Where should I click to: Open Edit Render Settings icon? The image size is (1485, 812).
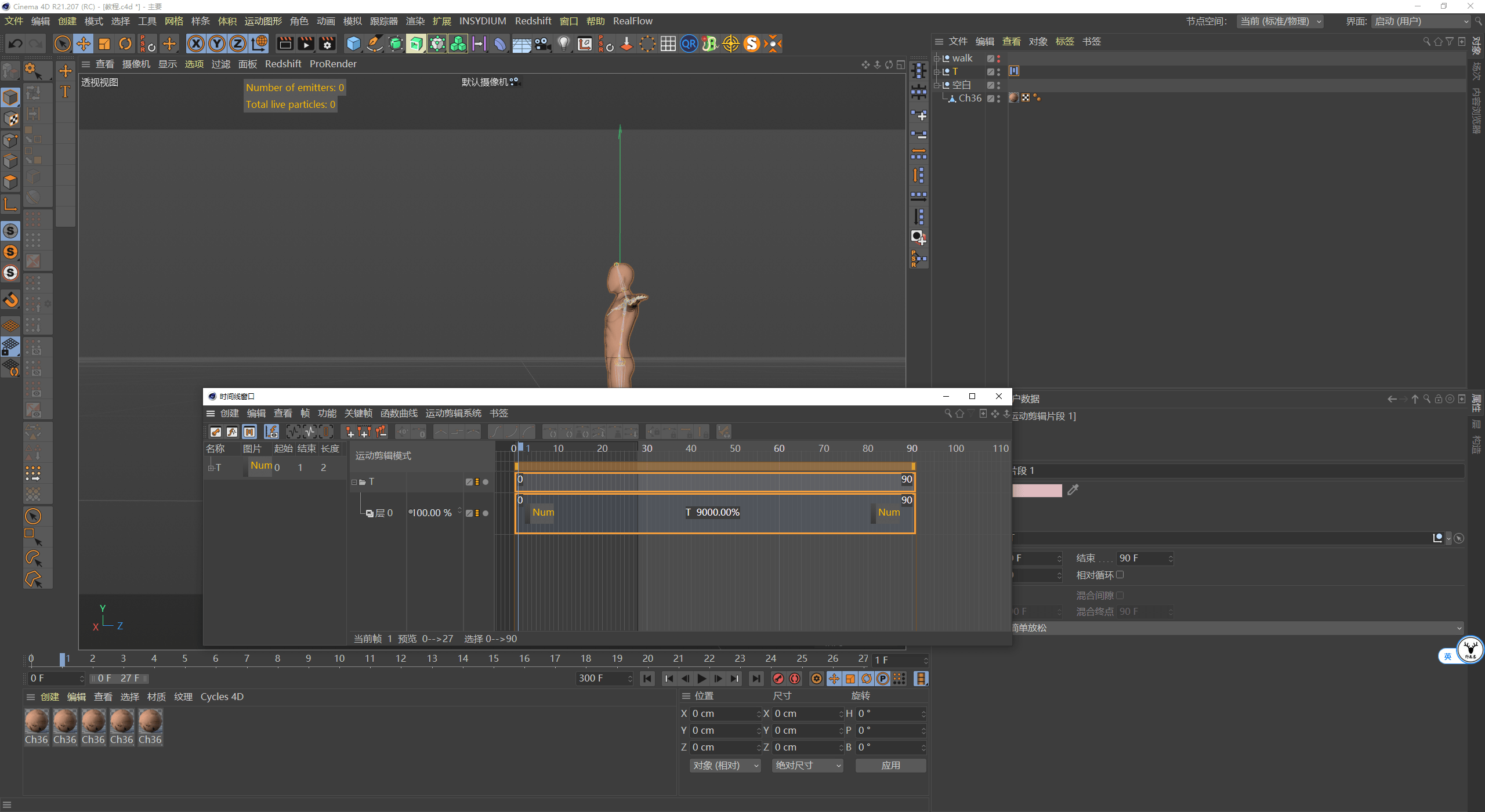click(327, 43)
